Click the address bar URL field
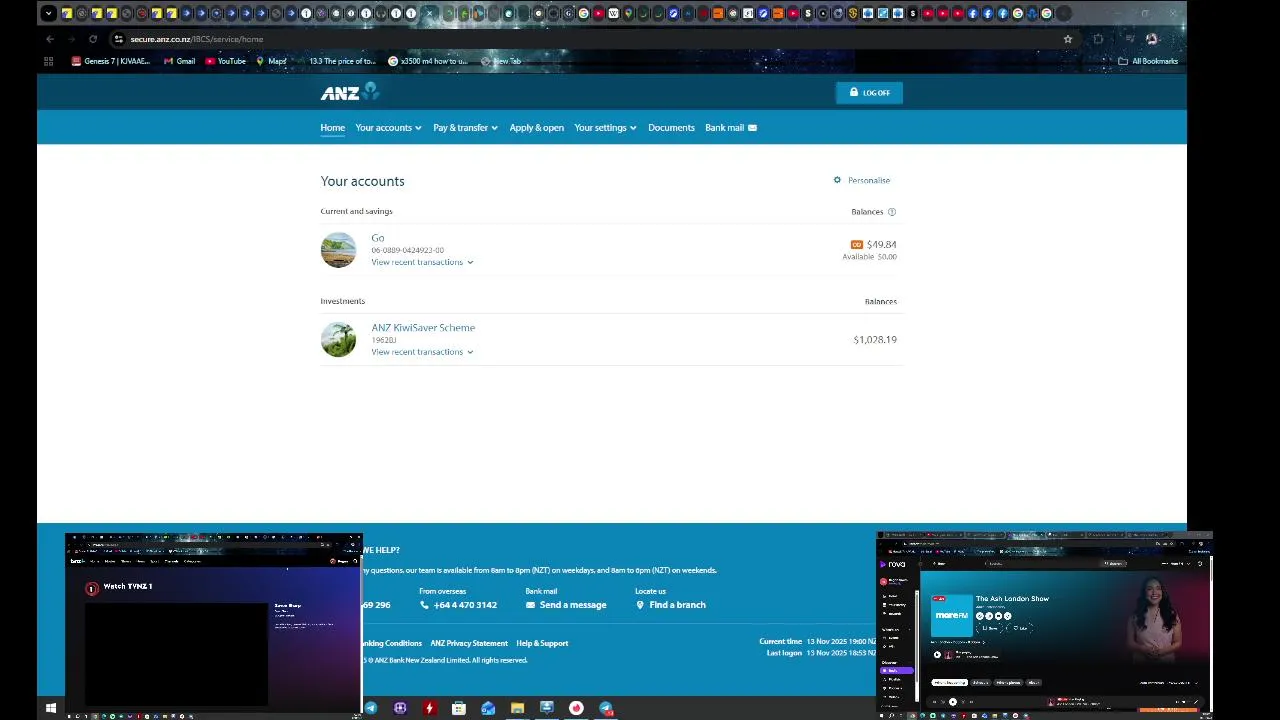 (590, 39)
